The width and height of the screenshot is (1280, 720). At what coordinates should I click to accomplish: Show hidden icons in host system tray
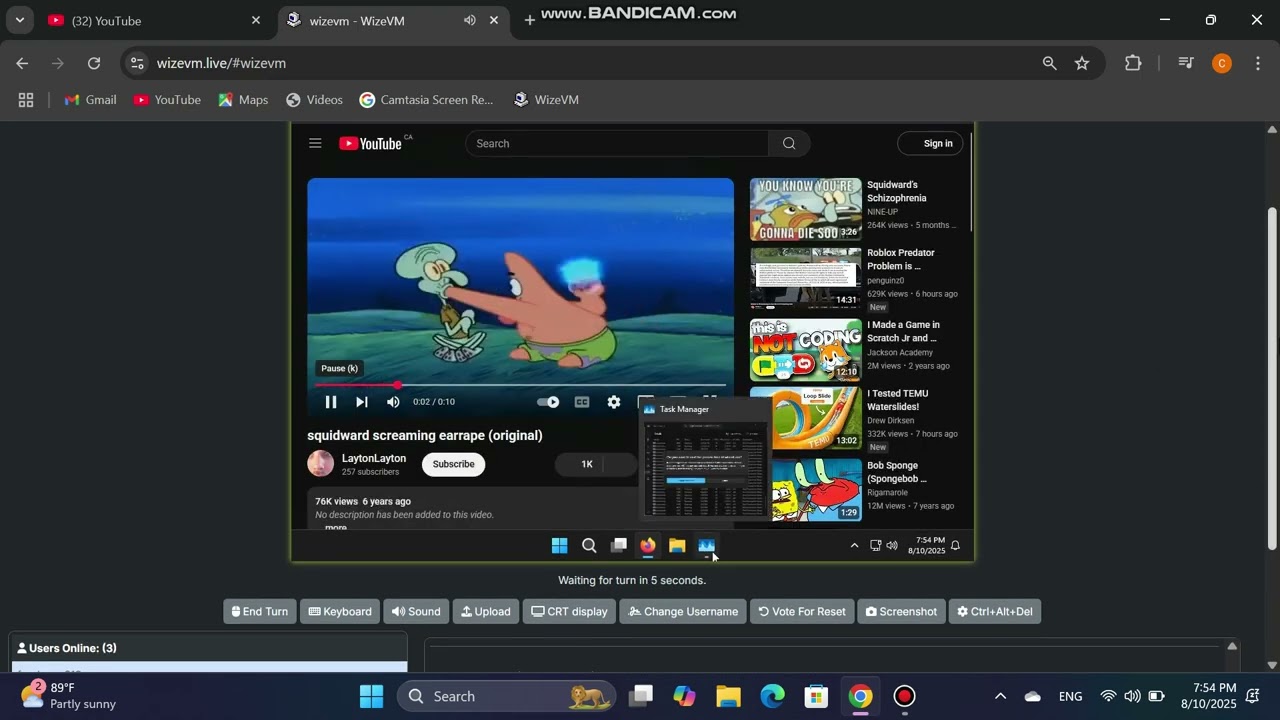pyautogui.click(x=1000, y=696)
